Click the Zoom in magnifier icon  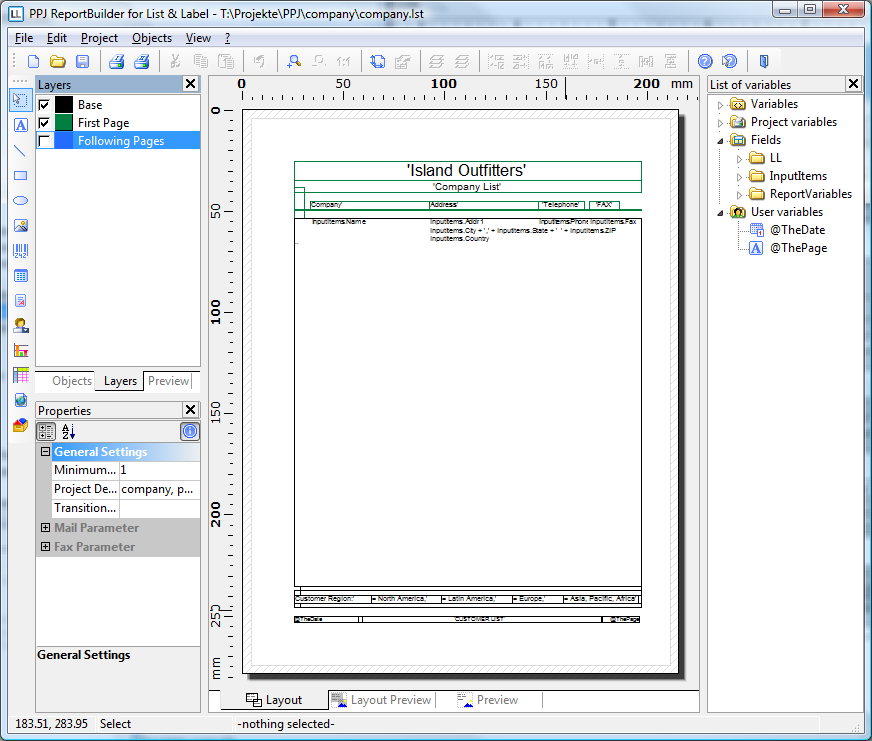pyautogui.click(x=294, y=61)
